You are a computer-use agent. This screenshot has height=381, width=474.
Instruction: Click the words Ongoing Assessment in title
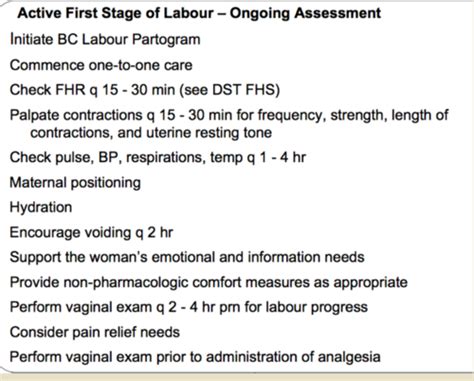point(305,14)
